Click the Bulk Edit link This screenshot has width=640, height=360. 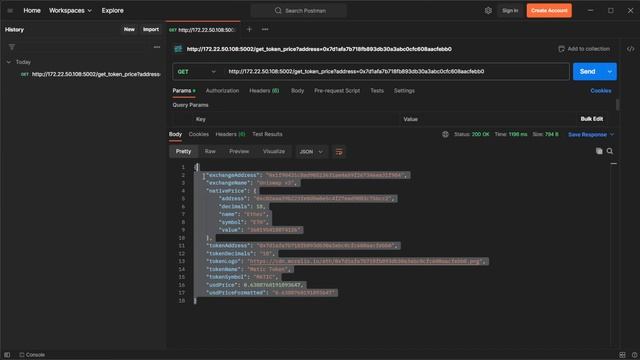tap(592, 119)
